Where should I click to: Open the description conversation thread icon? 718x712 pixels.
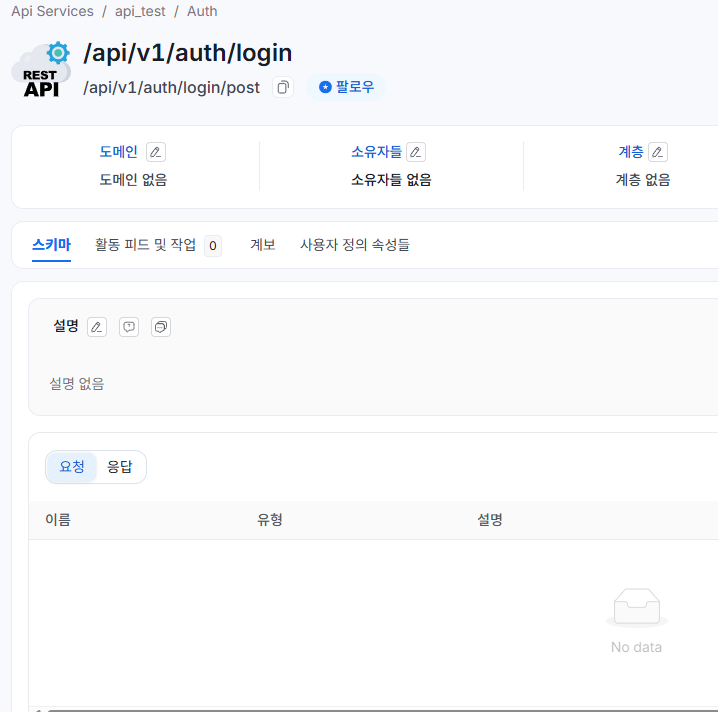pyautogui.click(x=161, y=327)
